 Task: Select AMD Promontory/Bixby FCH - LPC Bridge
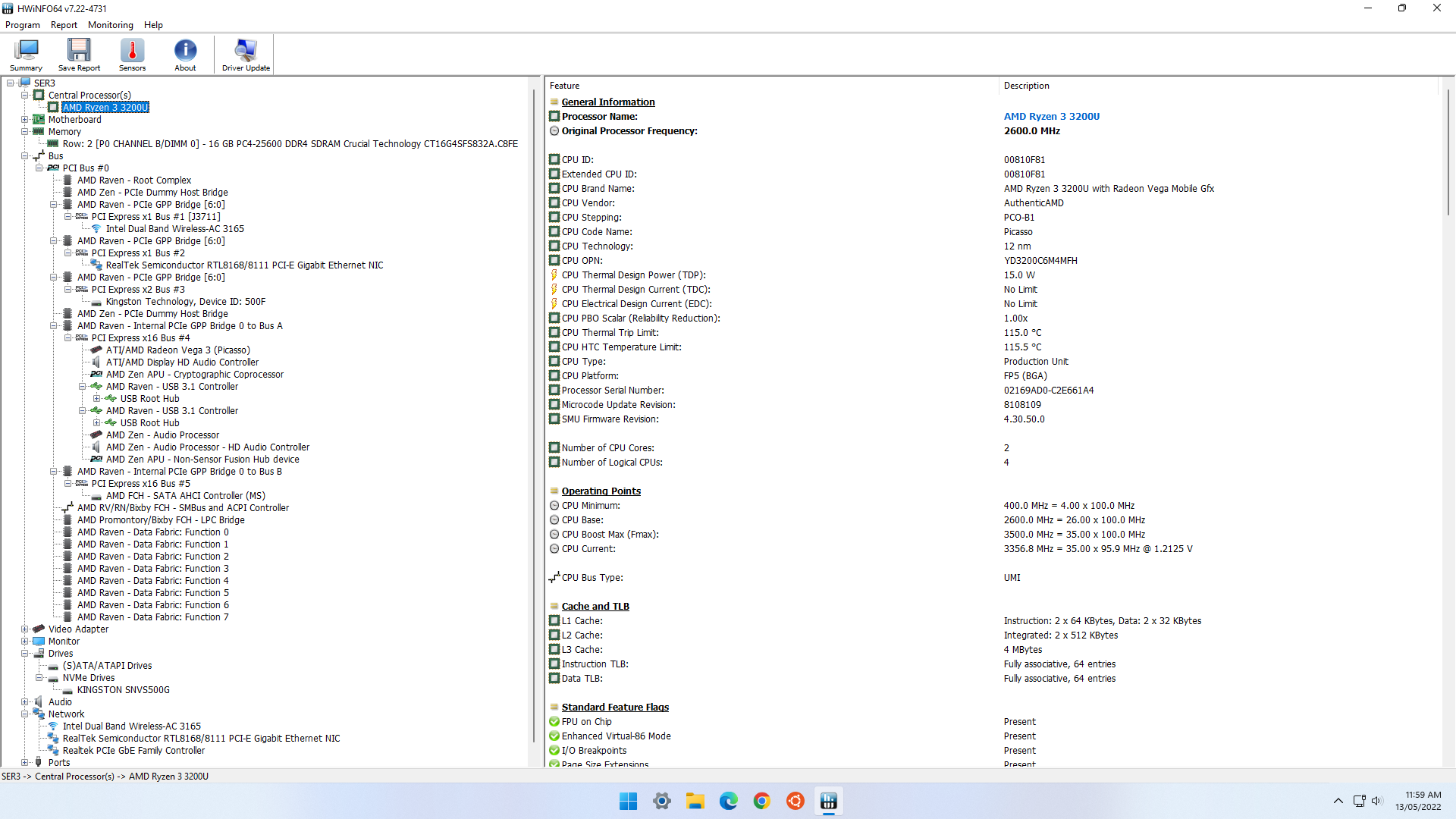tap(161, 520)
